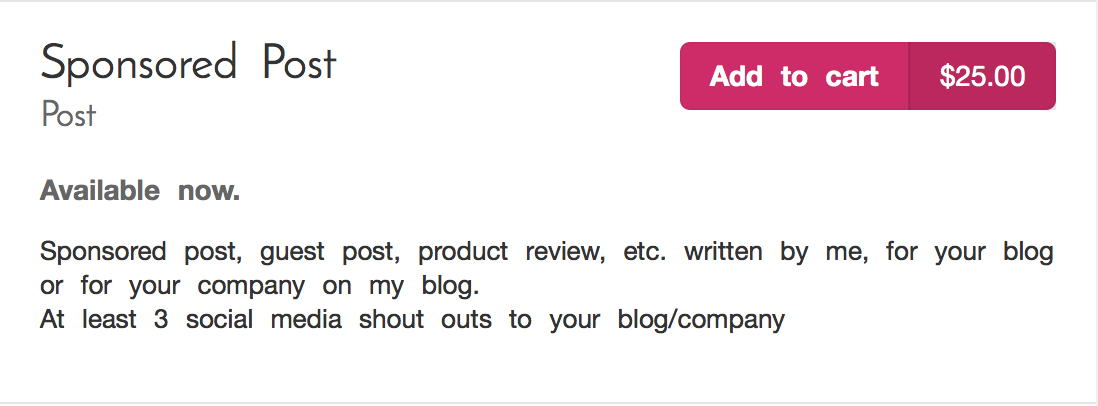This screenshot has height=406, width=1098.
Task: Click the phrase 'At least 3'
Action: pyautogui.click(x=104, y=319)
